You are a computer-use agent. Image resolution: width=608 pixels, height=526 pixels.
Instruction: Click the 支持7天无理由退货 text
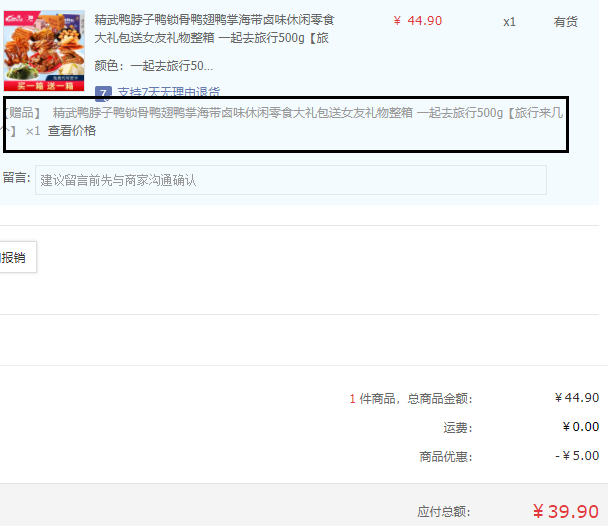169,93
